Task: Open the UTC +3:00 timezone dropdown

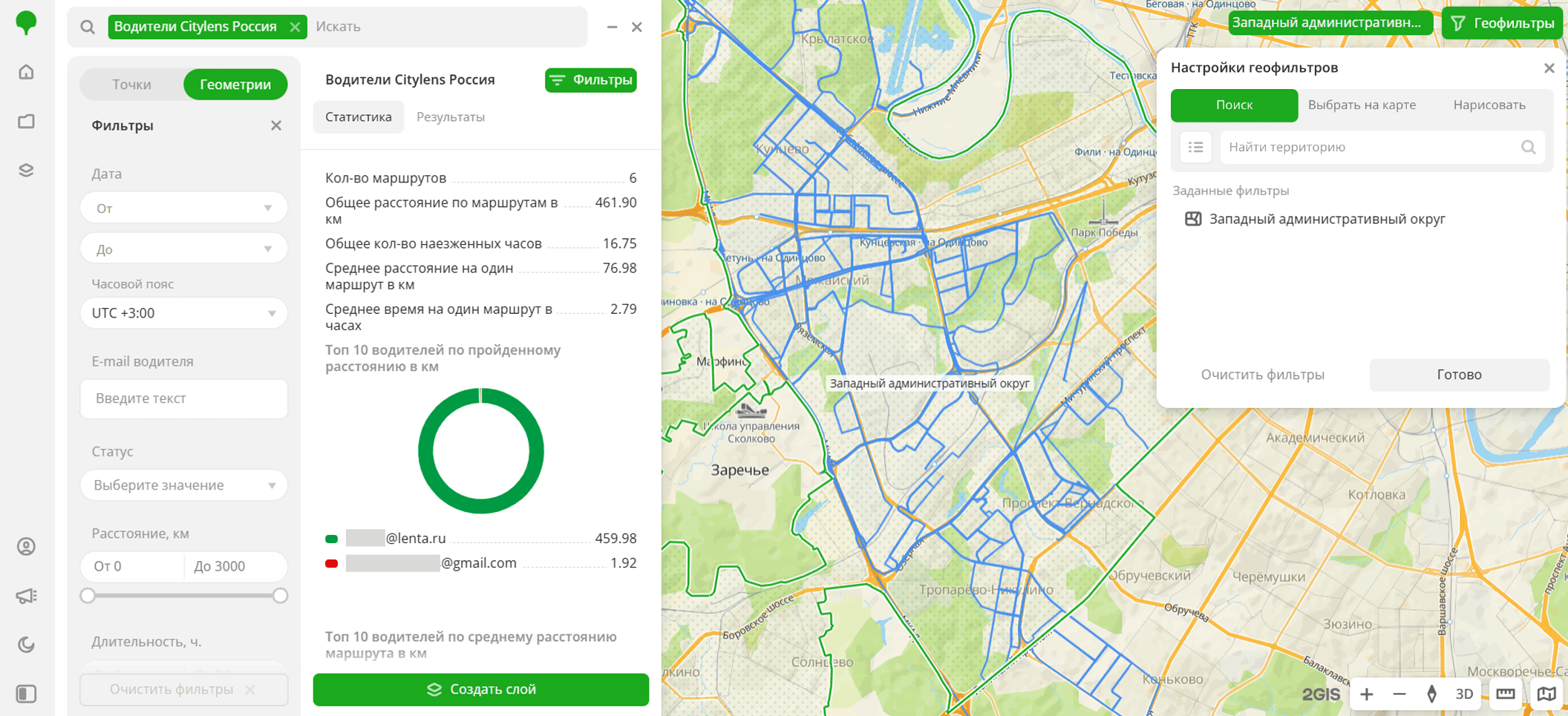Action: [x=184, y=313]
